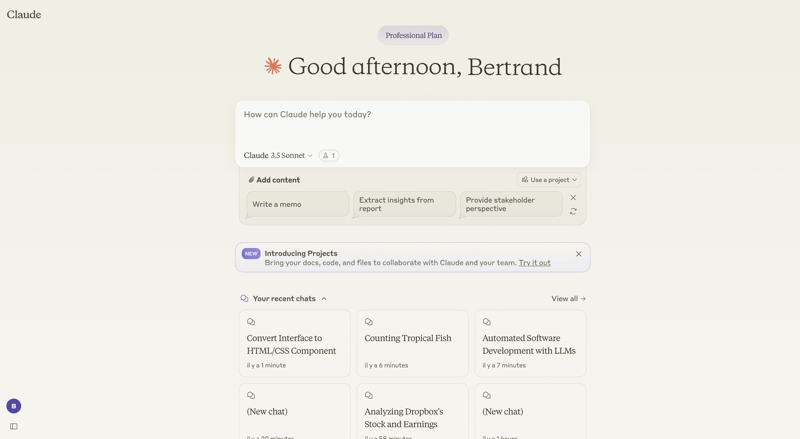Open 'Convert Interface to HTML/CSS Component' chat
Screen dimensions: 800x439
(x=295, y=343)
